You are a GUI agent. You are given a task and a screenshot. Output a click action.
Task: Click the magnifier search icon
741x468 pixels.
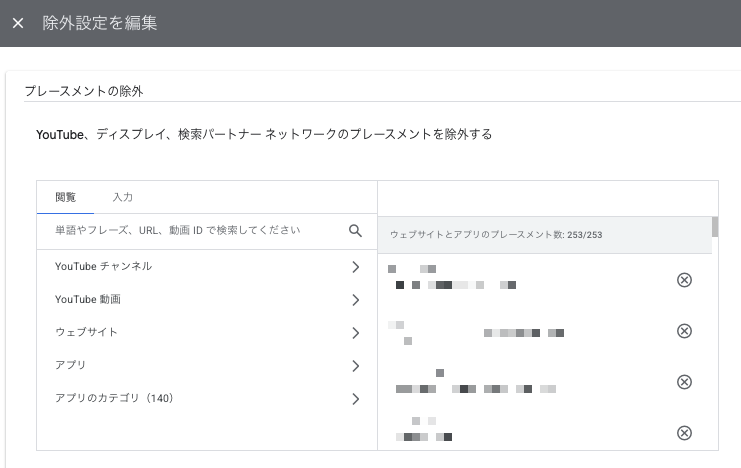point(355,230)
